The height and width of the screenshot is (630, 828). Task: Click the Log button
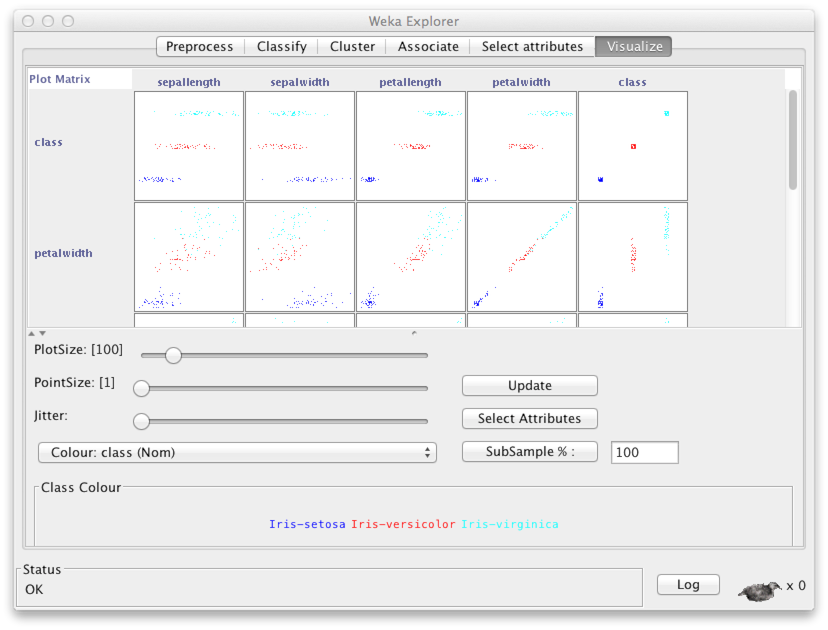688,585
